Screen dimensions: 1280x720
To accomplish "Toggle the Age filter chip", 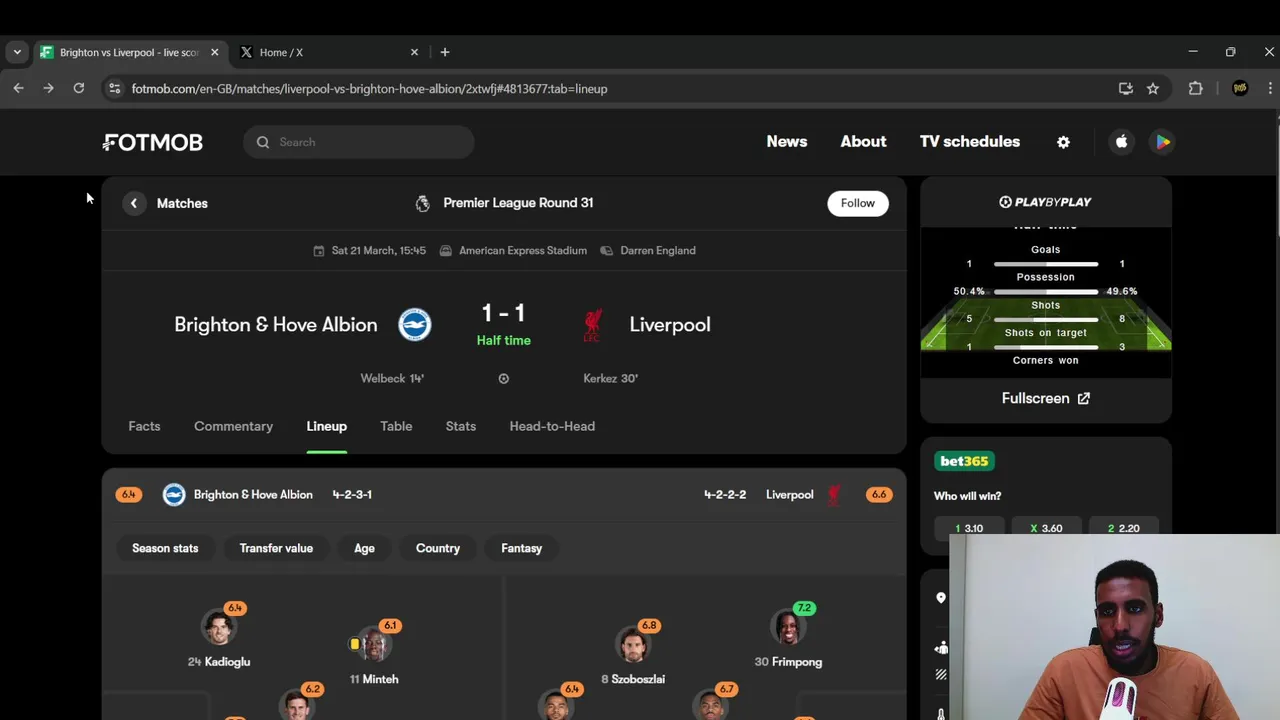I will click(364, 548).
